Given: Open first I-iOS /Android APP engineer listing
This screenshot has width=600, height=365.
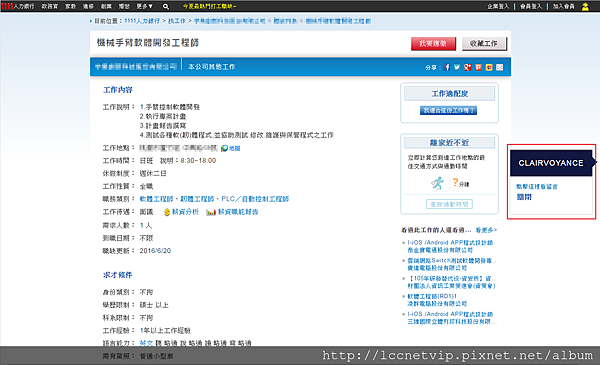Looking at the screenshot, I should pyautogui.click(x=450, y=243).
